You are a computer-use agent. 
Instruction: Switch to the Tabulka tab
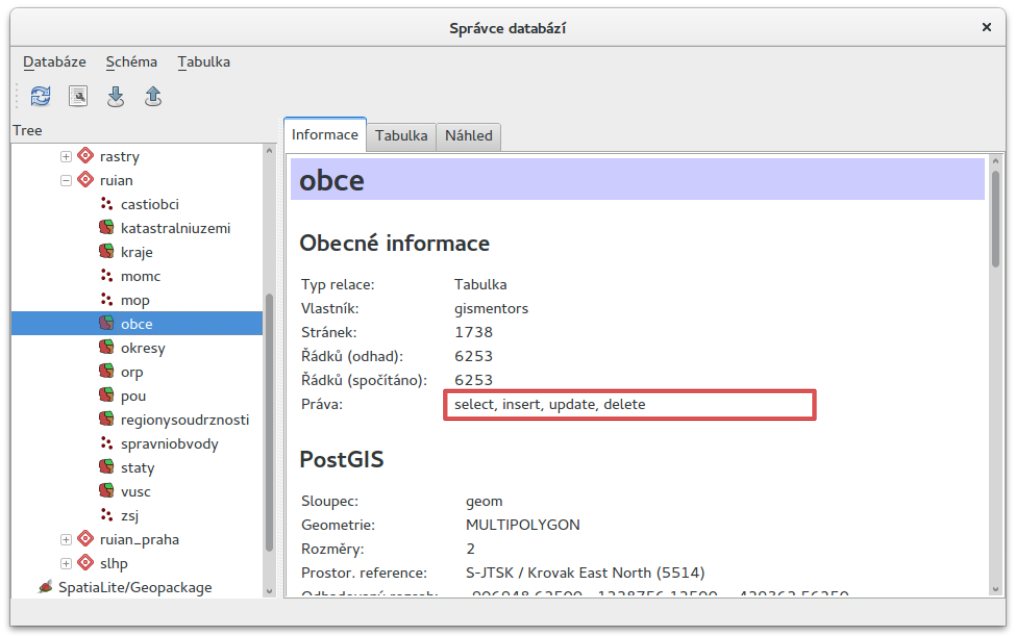point(401,136)
